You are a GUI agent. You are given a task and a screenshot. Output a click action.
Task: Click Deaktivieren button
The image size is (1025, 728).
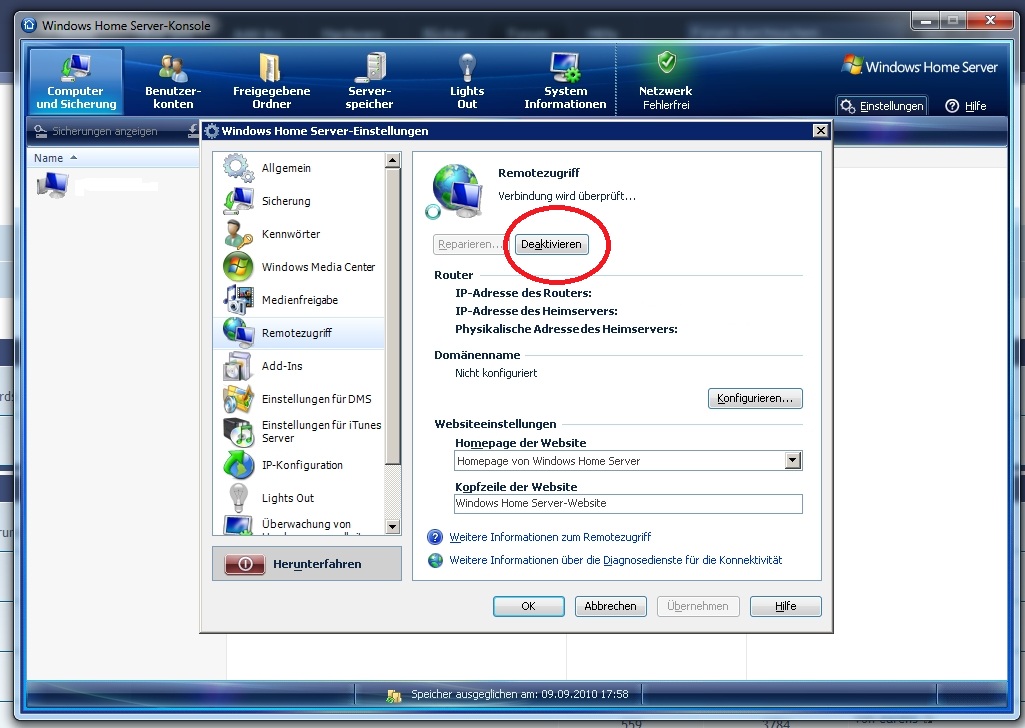[551, 244]
